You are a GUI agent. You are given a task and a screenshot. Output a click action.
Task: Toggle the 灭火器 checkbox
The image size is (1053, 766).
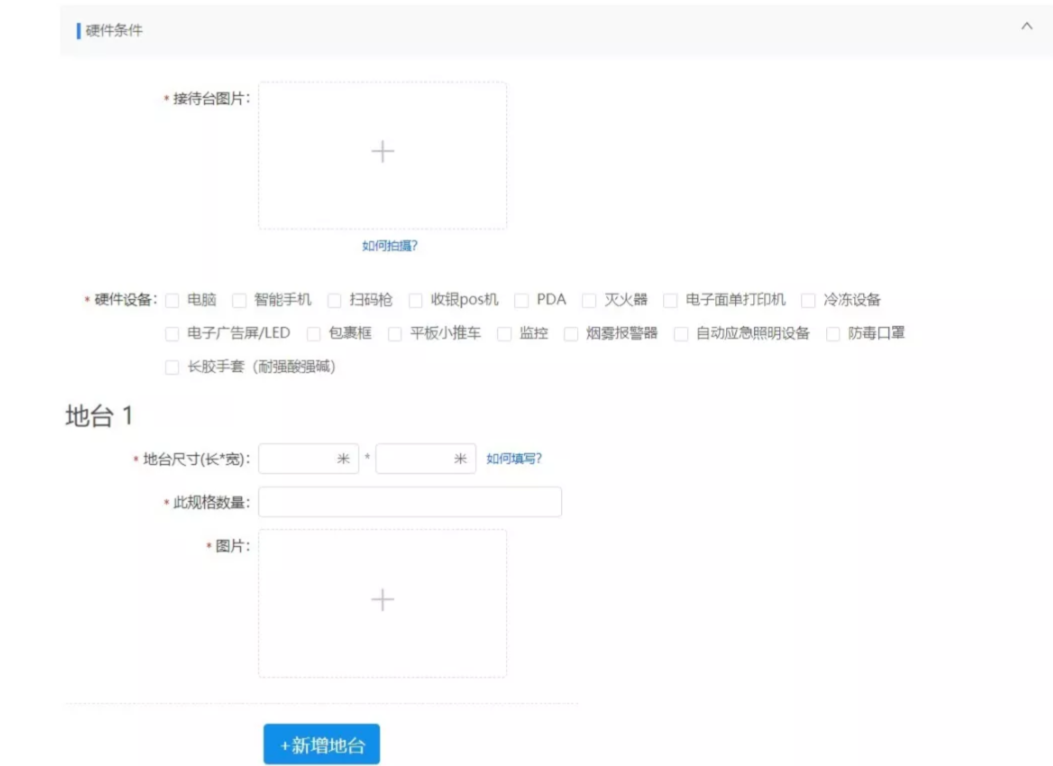tap(589, 300)
